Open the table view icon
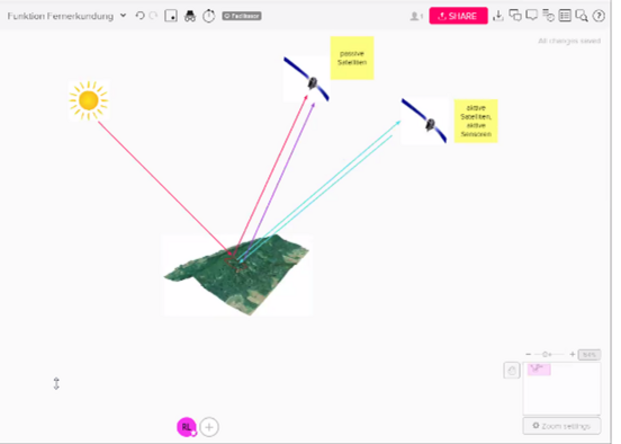The height and width of the screenshot is (444, 621). click(565, 15)
